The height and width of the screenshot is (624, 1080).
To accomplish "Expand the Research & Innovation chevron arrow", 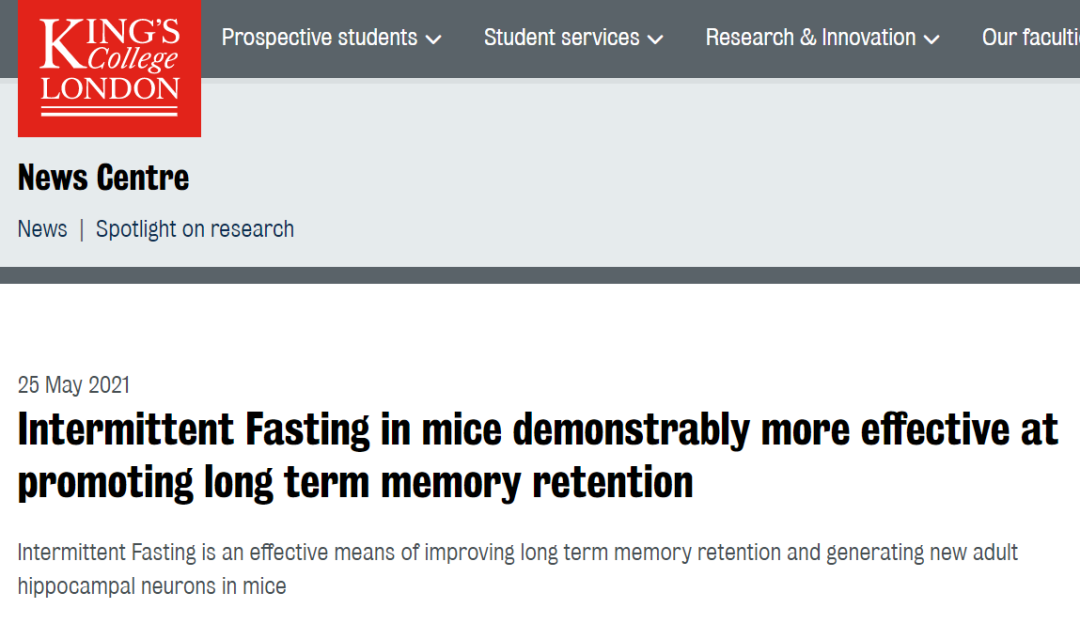I will [x=931, y=39].
